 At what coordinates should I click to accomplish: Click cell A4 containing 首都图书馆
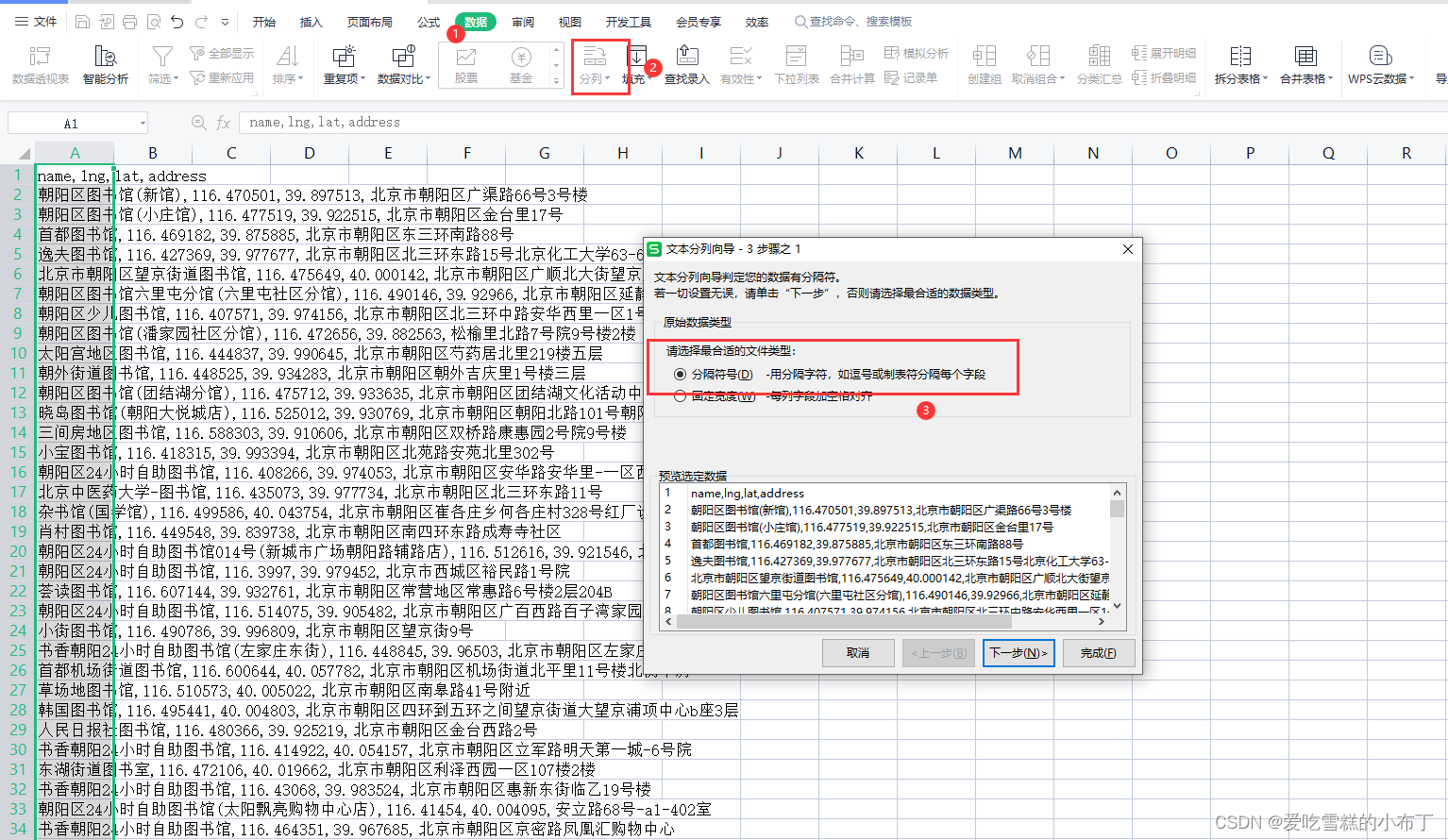click(x=75, y=234)
